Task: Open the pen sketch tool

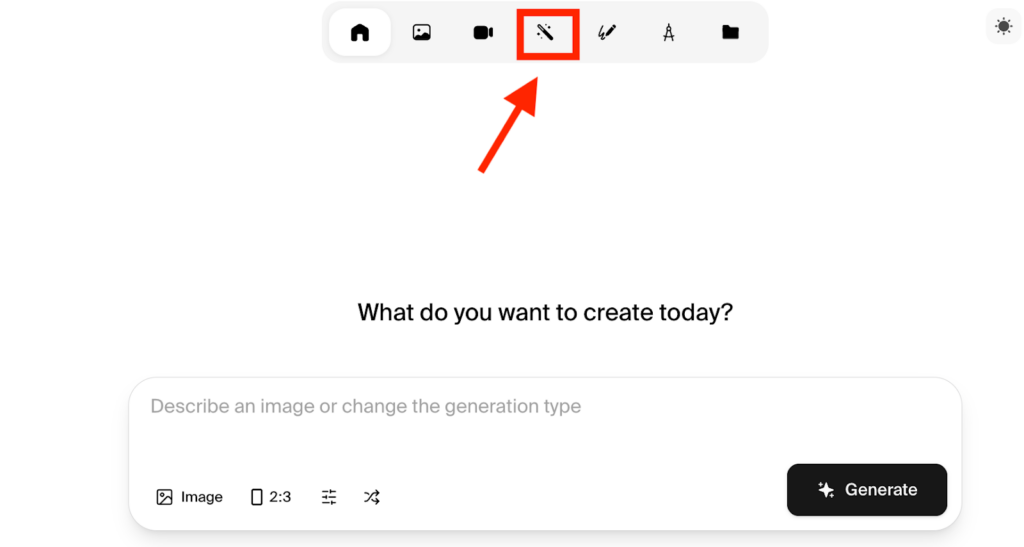Action: 607,33
